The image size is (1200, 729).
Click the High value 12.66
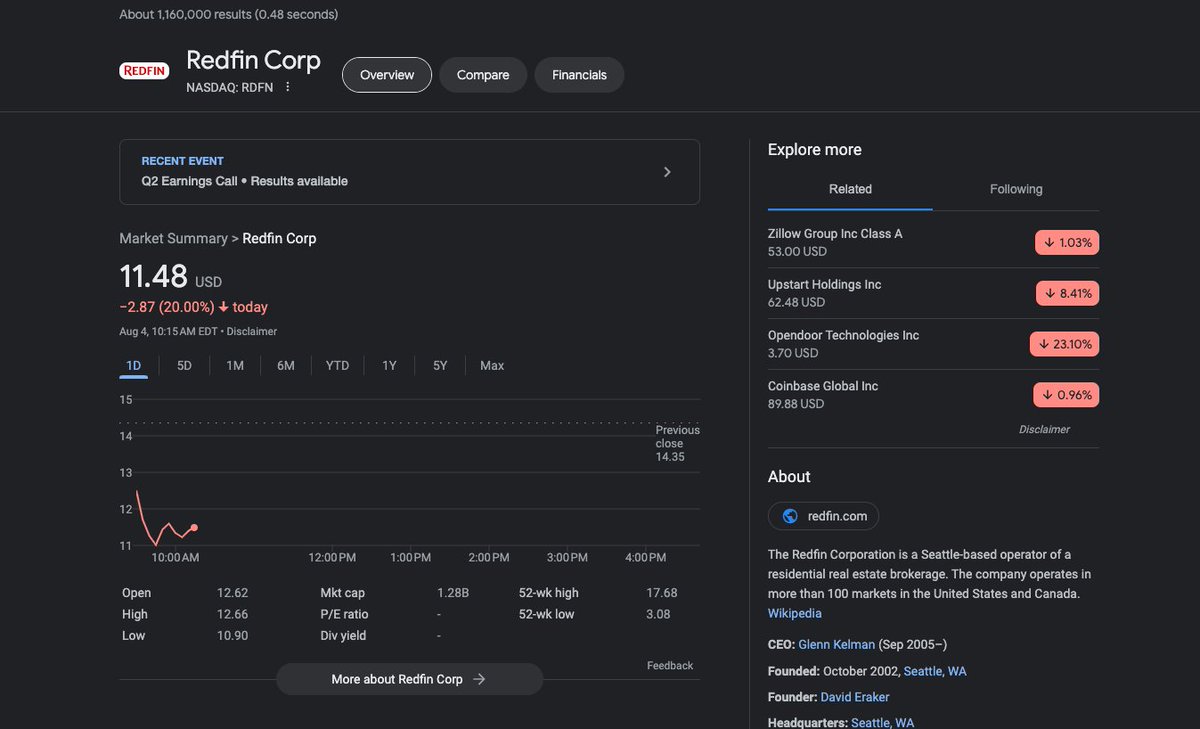[x=232, y=614]
